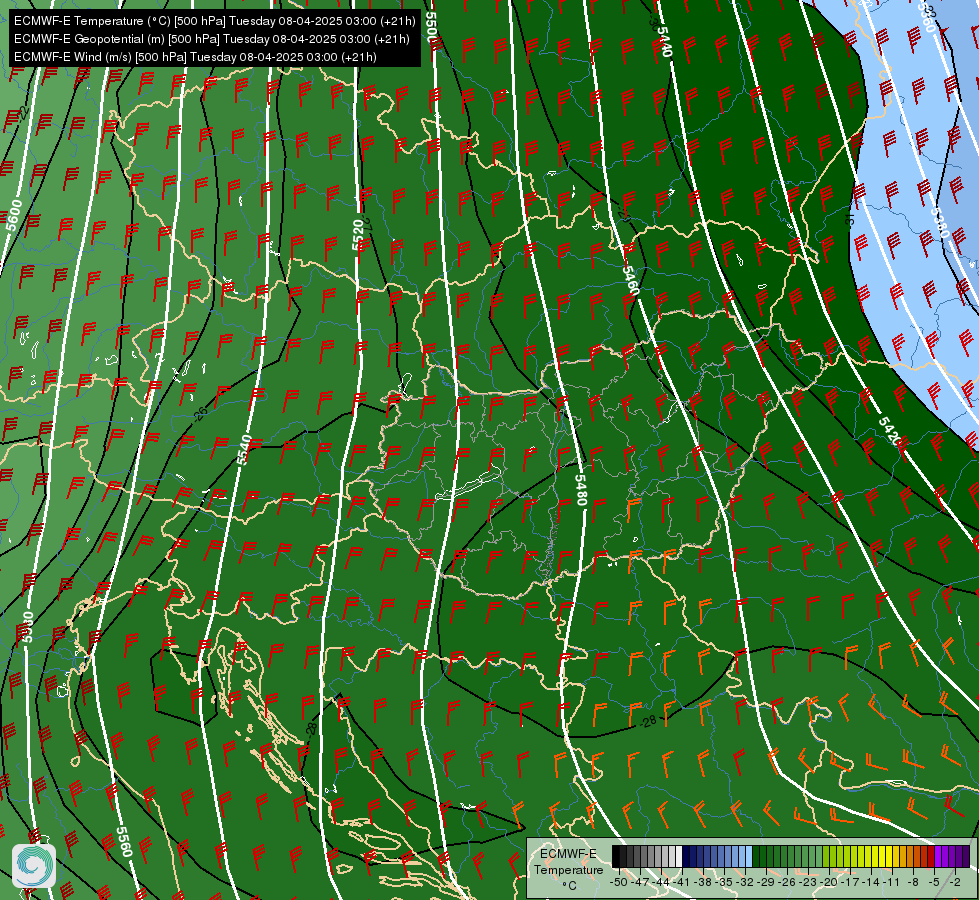The image size is (979, 900).
Task: Click the -32 tick label in the legend
Action: pos(745,883)
